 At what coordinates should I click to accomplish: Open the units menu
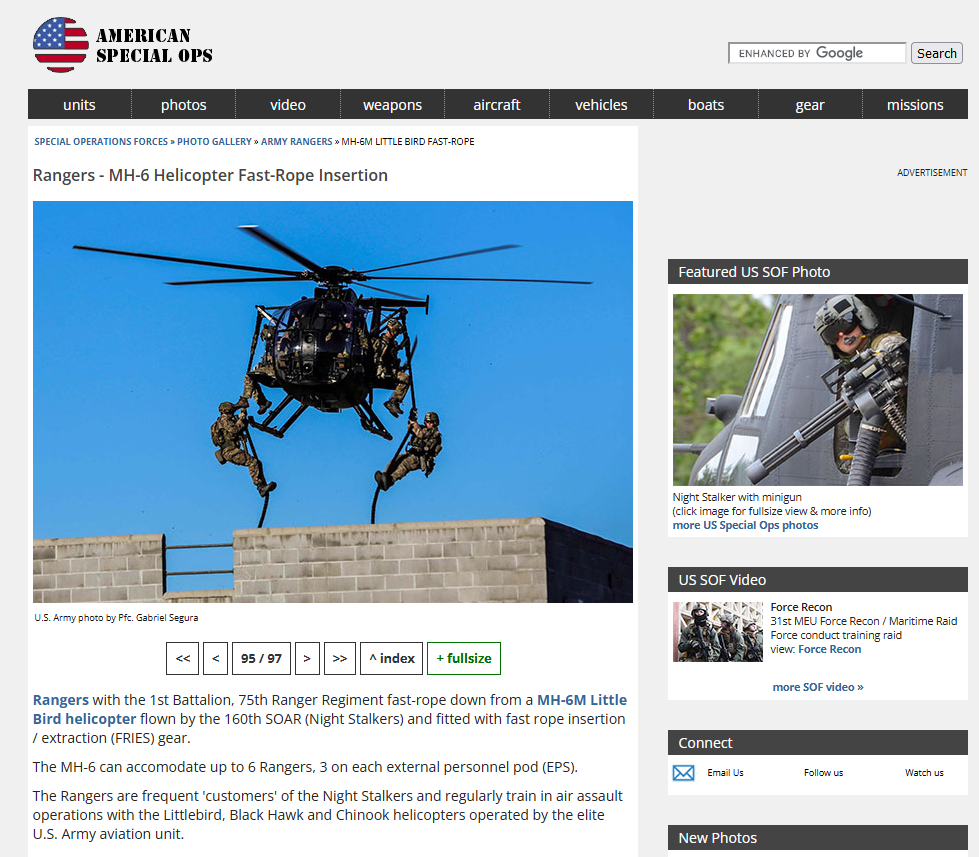point(79,104)
